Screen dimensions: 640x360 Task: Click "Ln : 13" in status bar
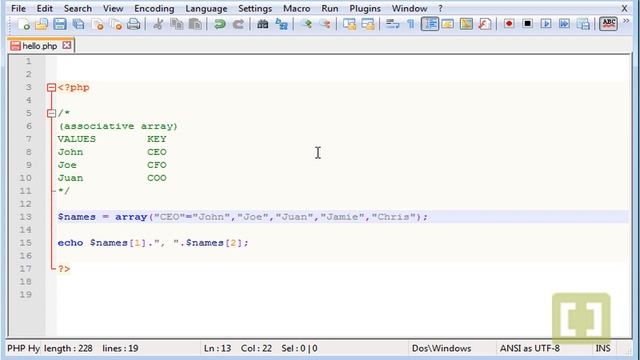pyautogui.click(x=218, y=348)
